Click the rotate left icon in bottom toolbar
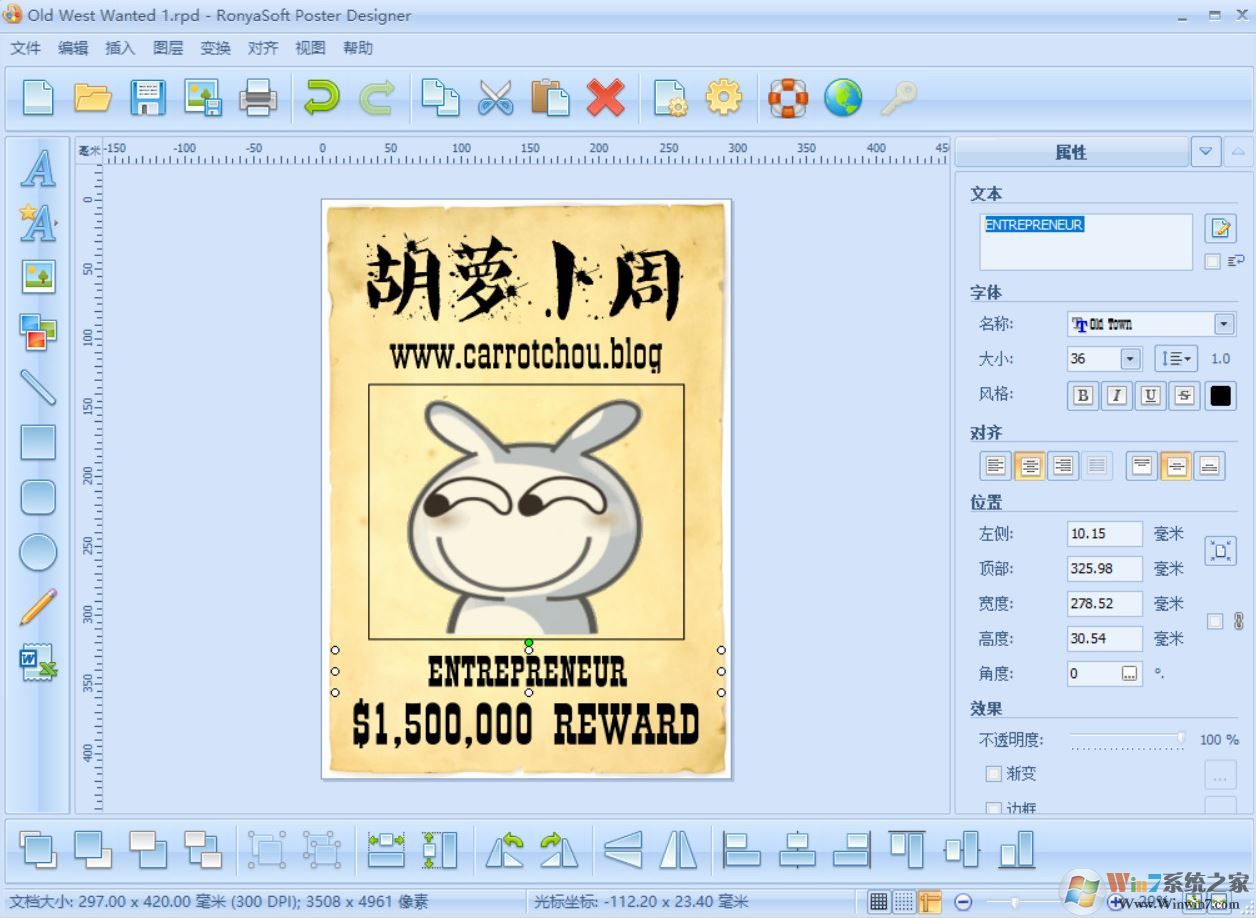Viewport: 1256px width, 918px height. pos(506,850)
